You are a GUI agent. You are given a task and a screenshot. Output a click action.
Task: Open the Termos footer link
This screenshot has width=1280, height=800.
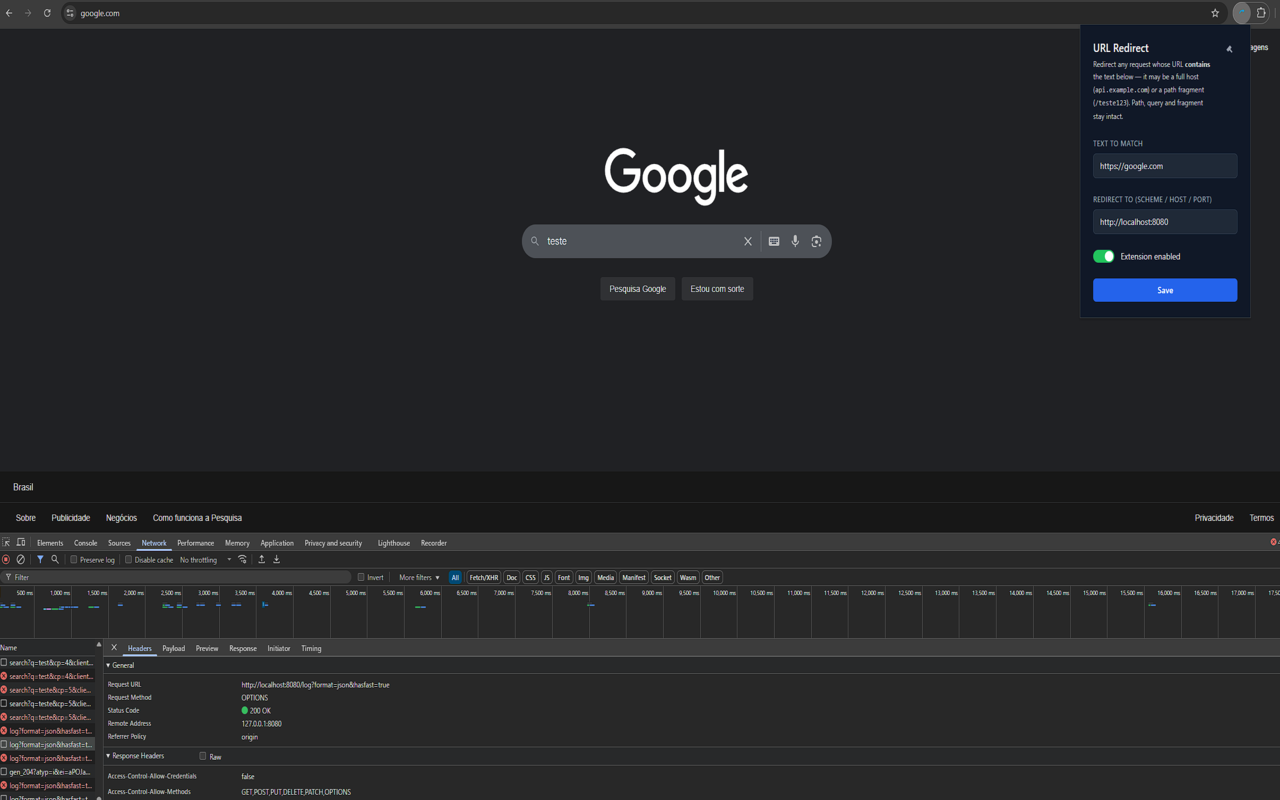coord(1261,518)
